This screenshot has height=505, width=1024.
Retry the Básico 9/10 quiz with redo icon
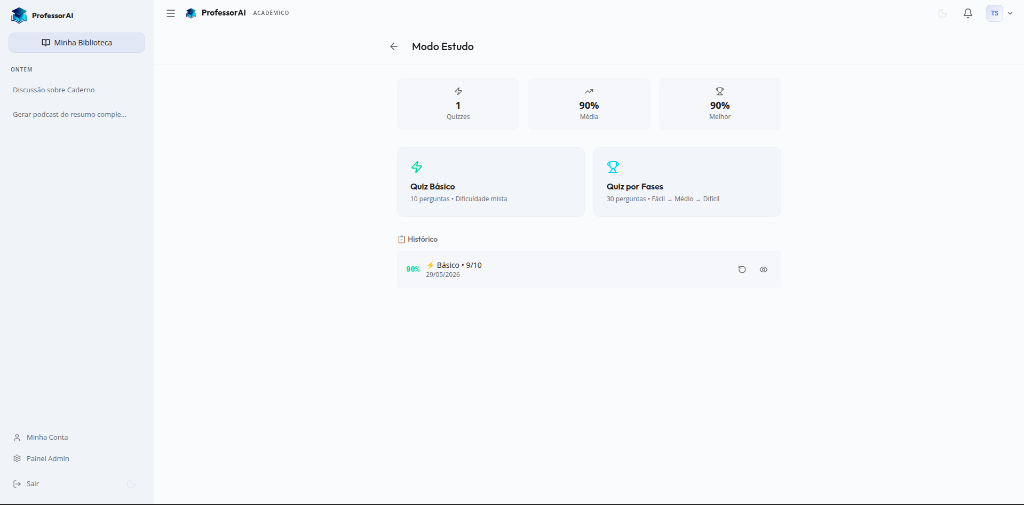[x=742, y=269]
